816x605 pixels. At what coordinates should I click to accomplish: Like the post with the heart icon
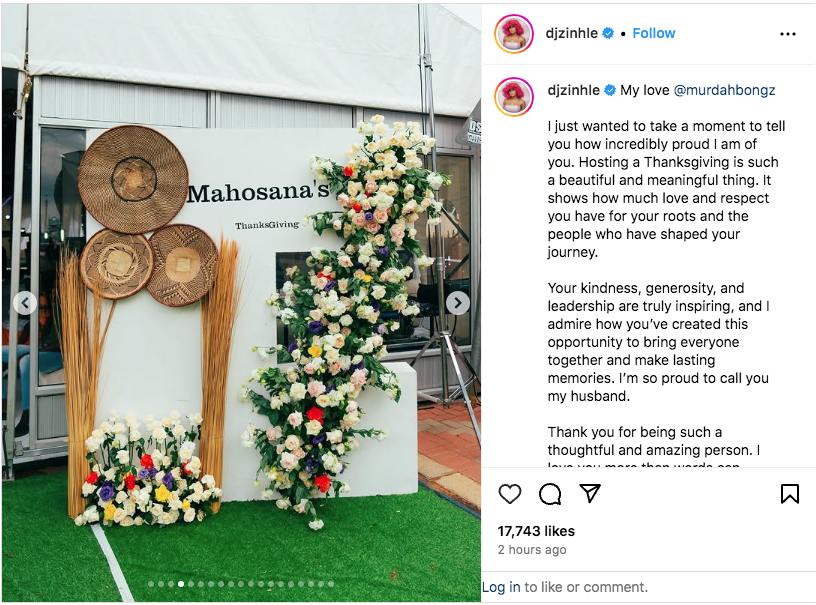(x=509, y=494)
